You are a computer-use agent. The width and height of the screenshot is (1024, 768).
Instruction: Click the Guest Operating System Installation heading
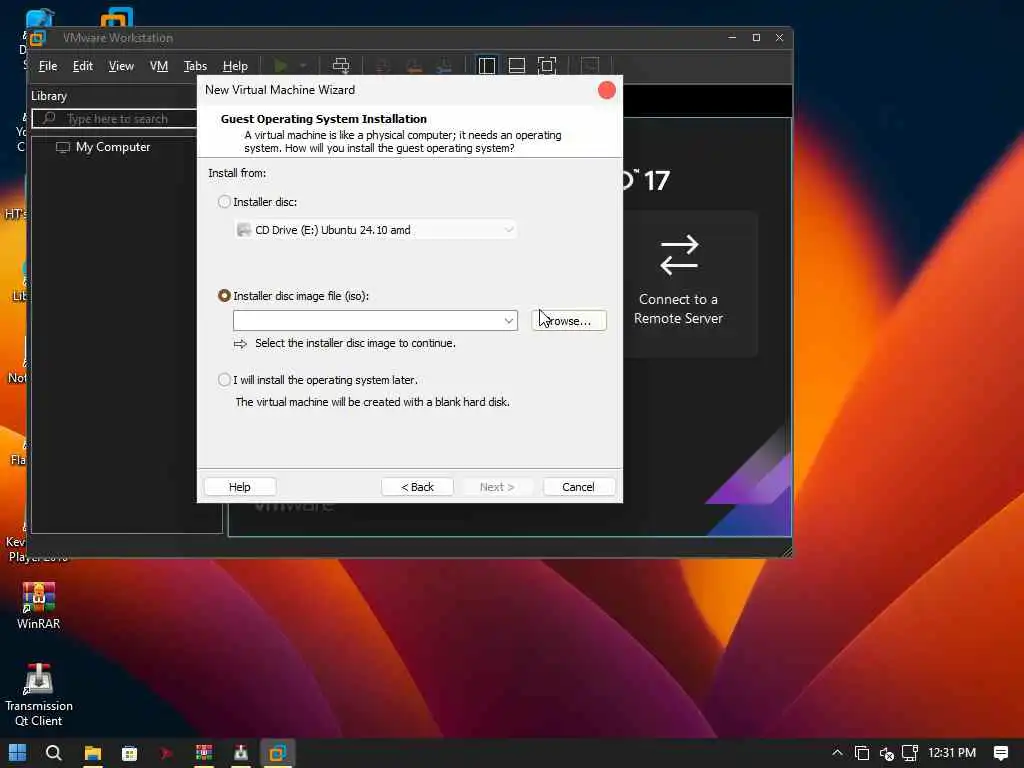(324, 119)
